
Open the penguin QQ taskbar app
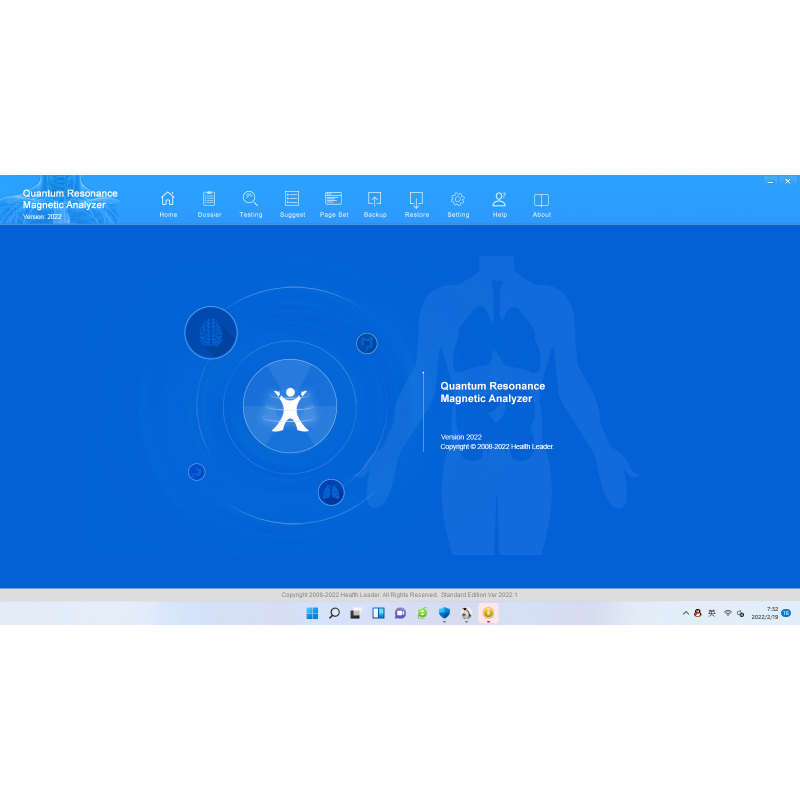(x=466, y=613)
